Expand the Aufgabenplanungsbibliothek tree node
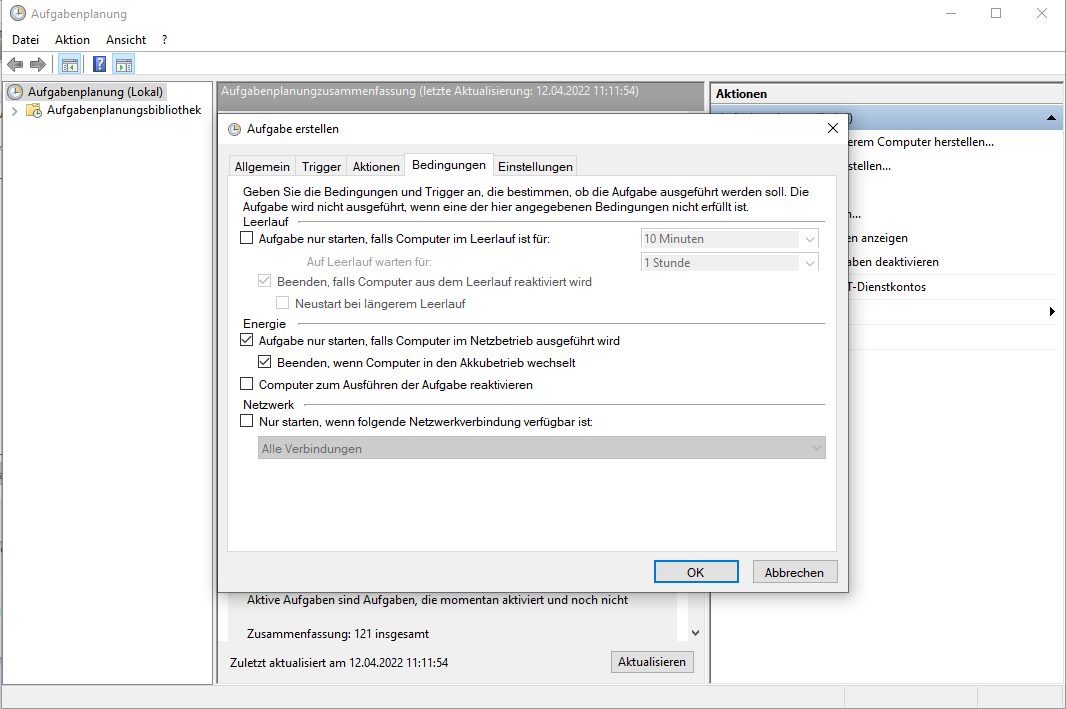Viewport: 1066px width, 709px height. click(14, 110)
